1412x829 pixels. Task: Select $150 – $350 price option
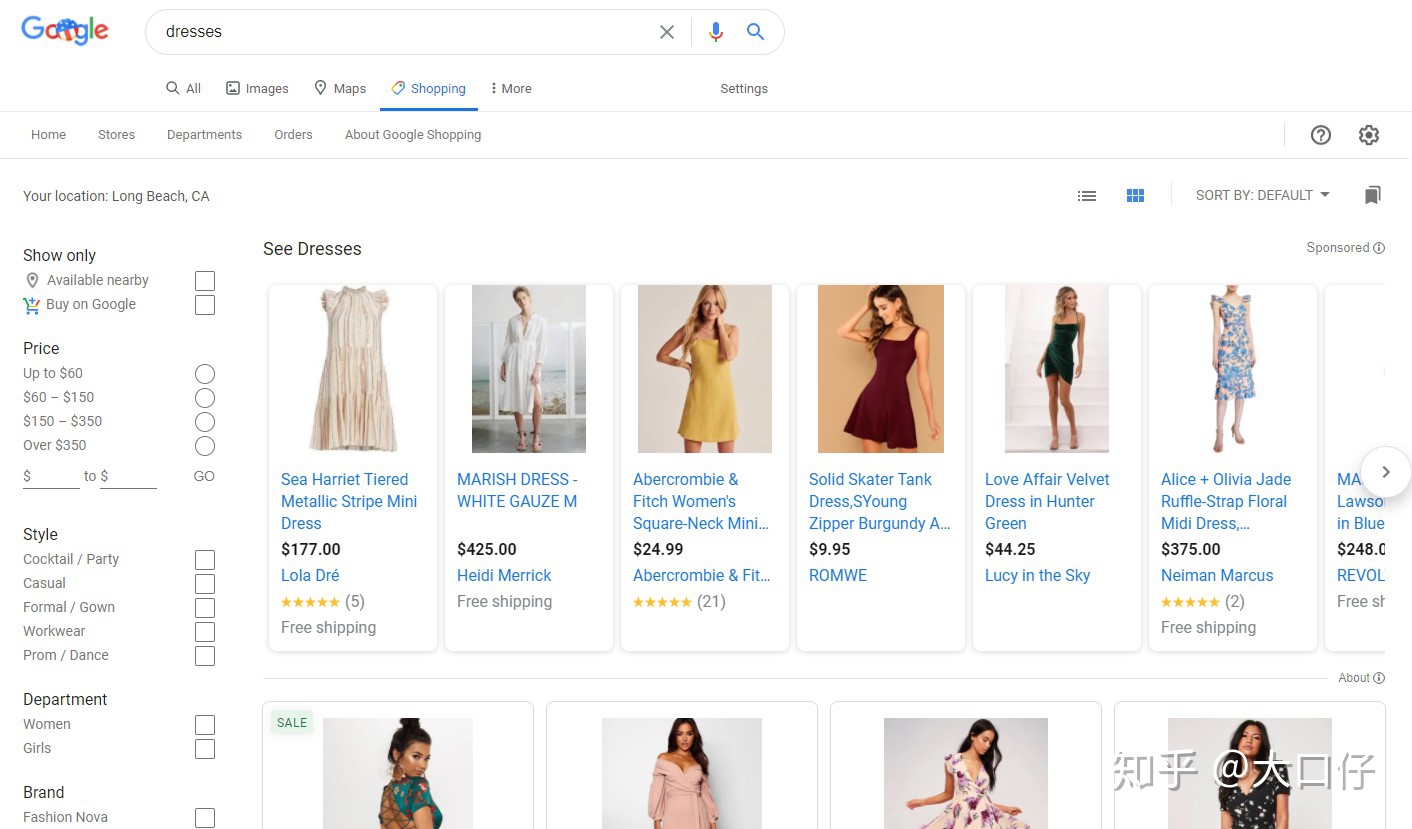point(205,422)
